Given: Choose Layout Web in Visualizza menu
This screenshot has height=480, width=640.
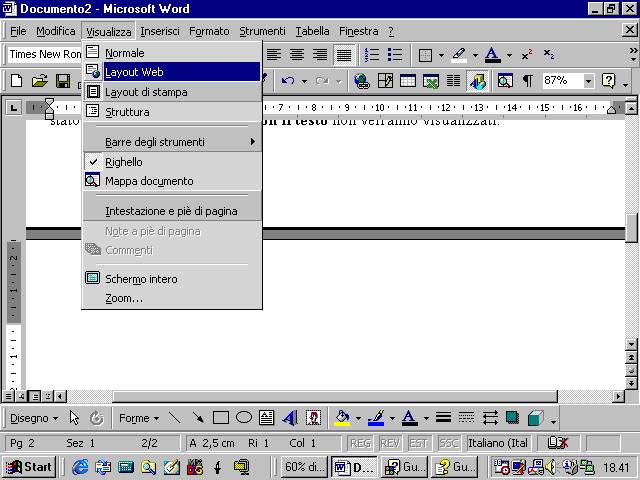Looking at the screenshot, I should click(x=172, y=72).
